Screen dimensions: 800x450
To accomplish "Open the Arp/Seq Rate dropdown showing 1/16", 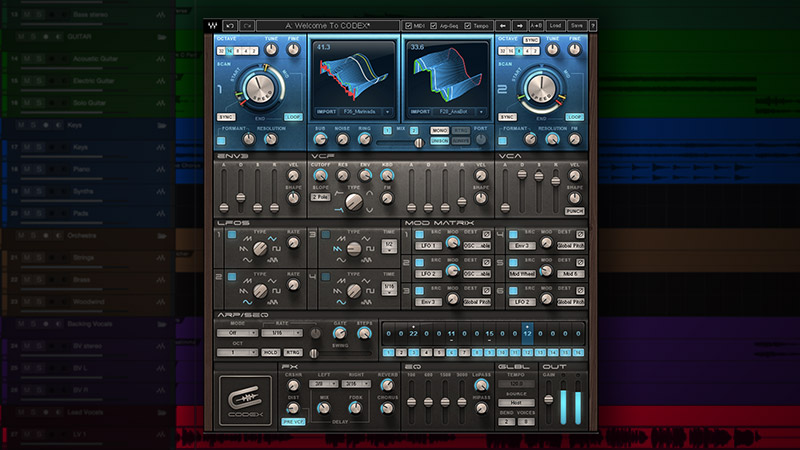I will 282,333.
